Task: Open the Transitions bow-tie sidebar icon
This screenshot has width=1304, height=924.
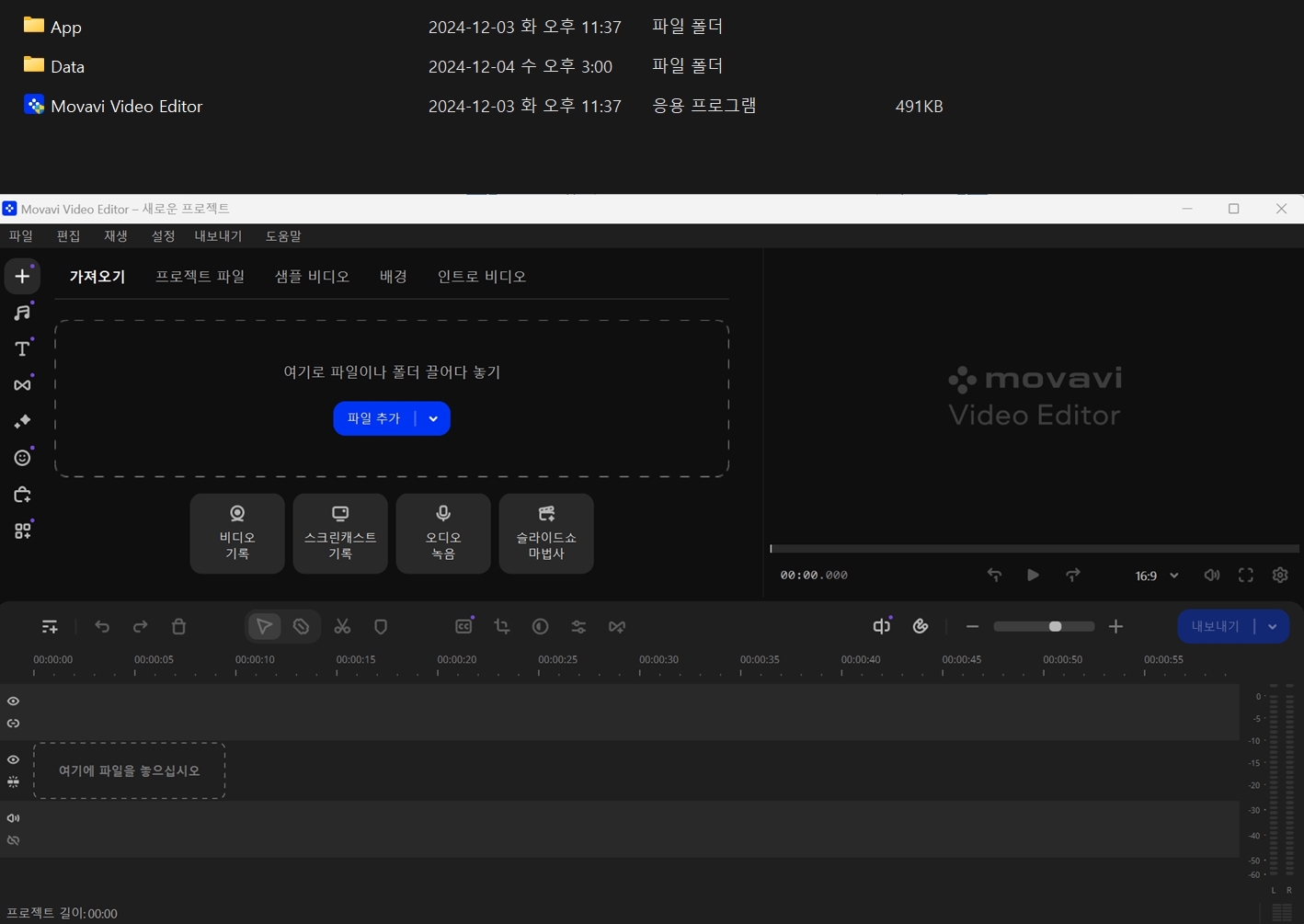Action: (22, 384)
